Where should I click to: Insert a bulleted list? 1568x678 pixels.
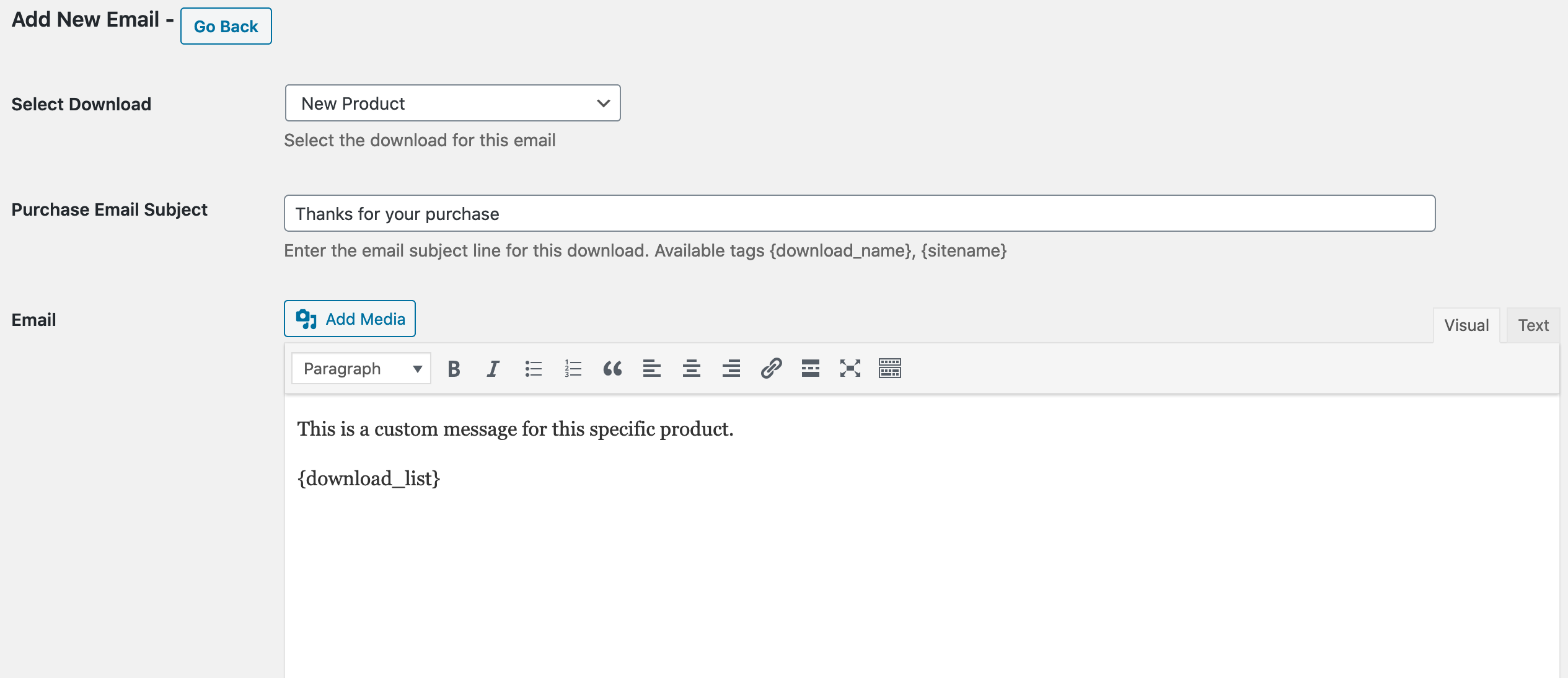(533, 369)
